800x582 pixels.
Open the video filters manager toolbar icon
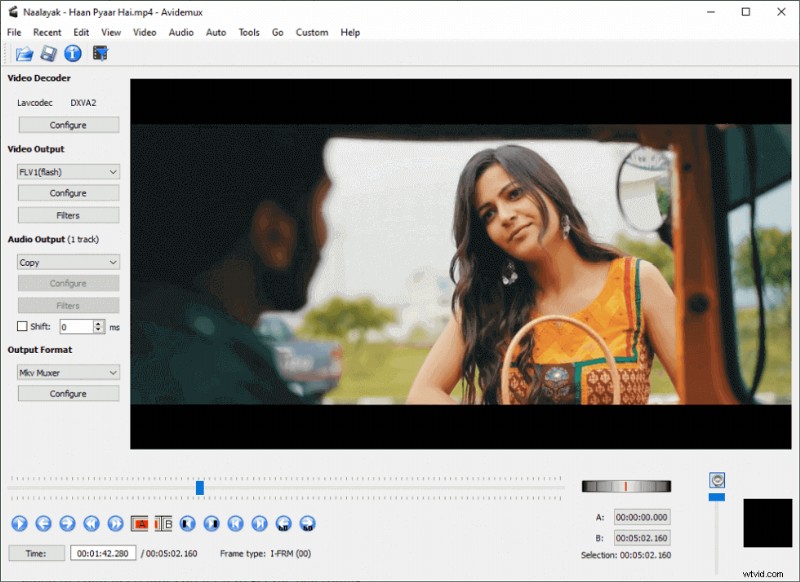(100, 53)
